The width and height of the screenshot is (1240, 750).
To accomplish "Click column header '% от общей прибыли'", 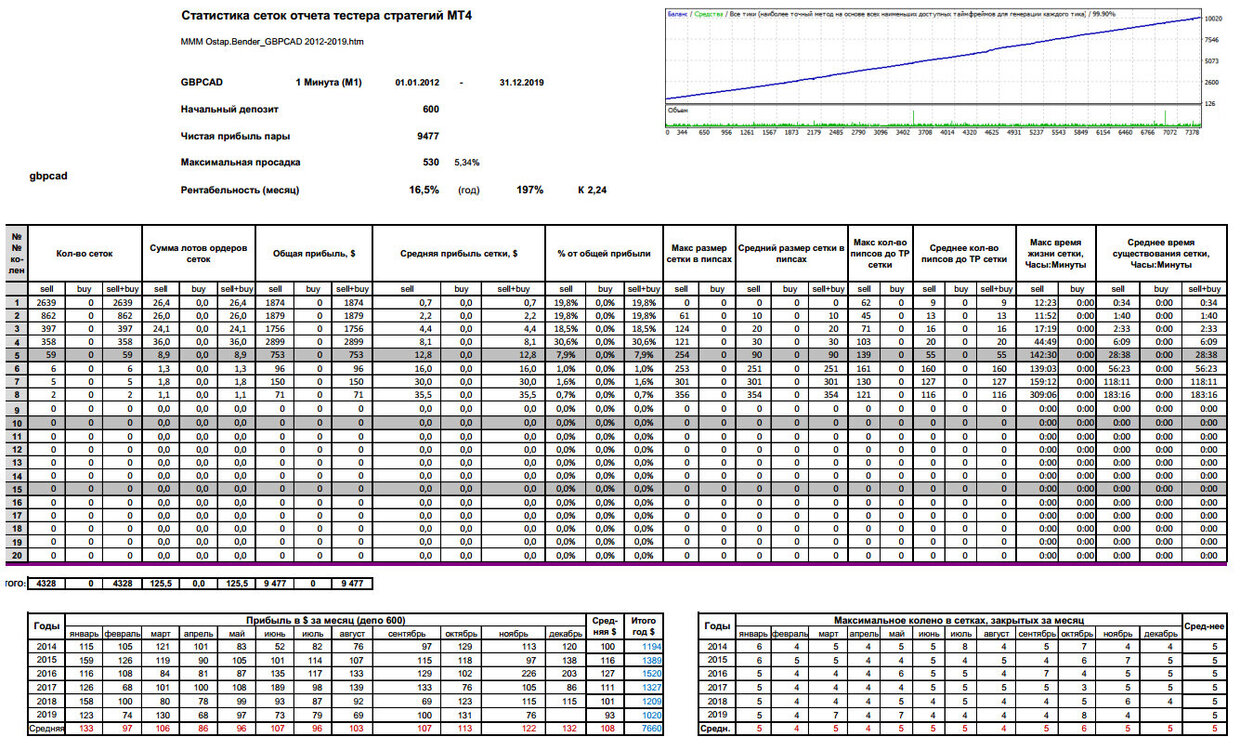I will (x=604, y=255).
